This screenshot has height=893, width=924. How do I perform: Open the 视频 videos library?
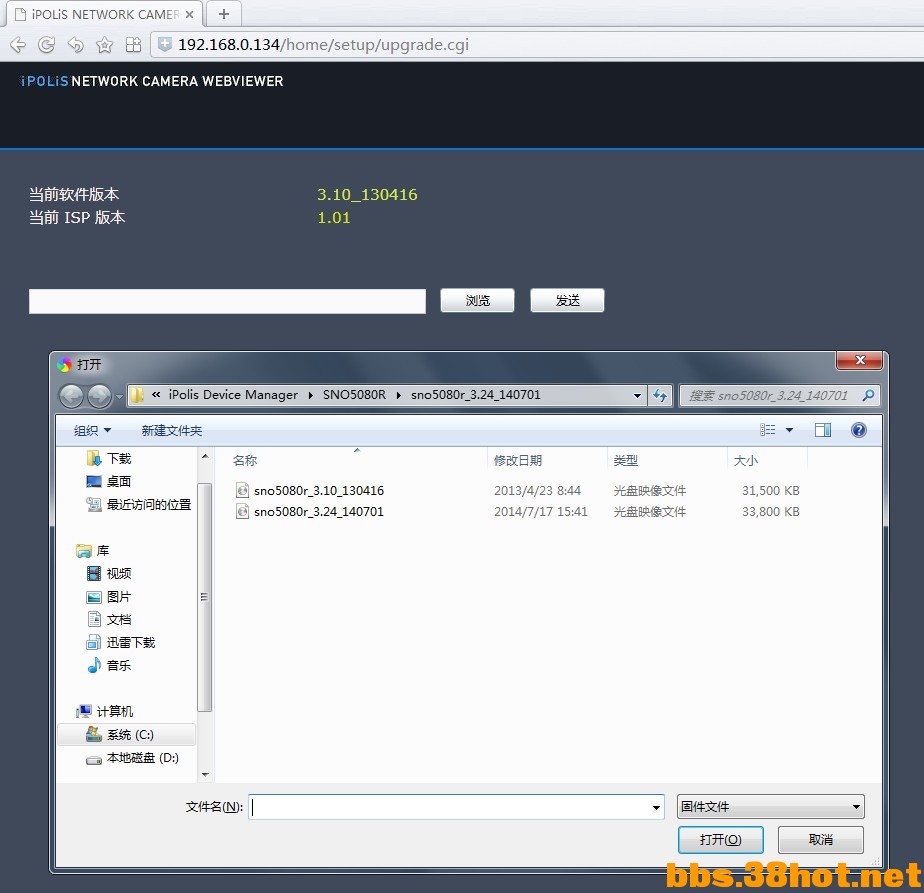click(118, 574)
